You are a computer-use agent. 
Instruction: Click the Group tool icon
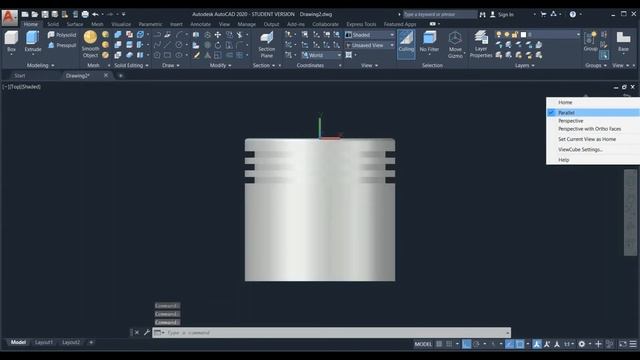(x=590, y=41)
